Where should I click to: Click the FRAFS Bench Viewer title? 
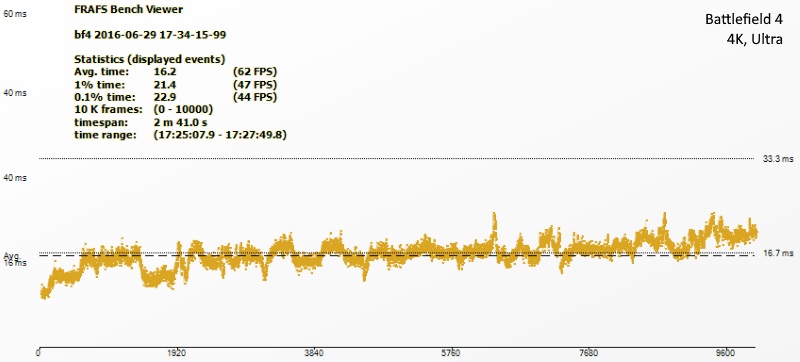(129, 9)
